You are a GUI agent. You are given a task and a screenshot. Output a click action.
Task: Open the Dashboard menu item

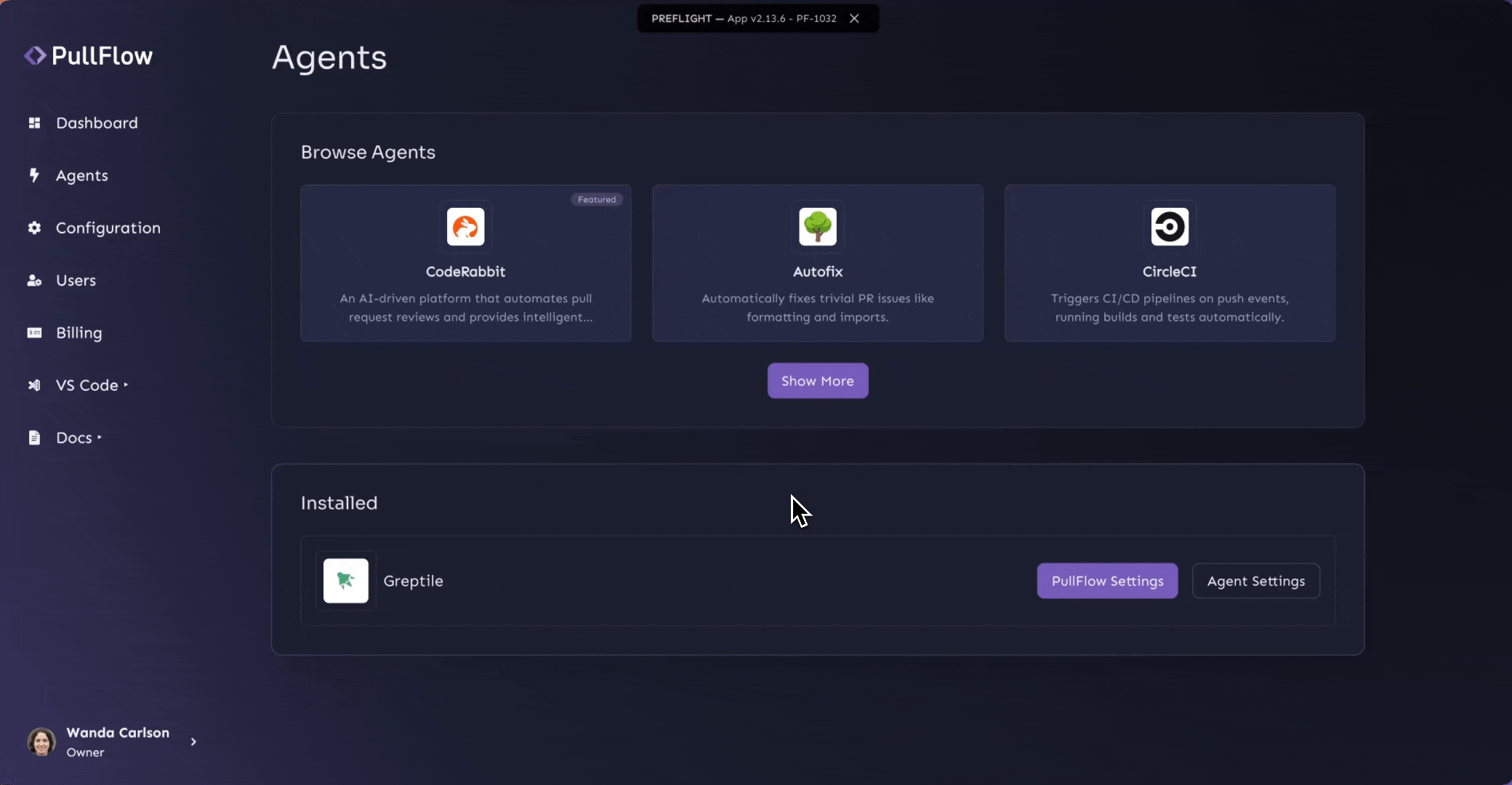pos(97,123)
